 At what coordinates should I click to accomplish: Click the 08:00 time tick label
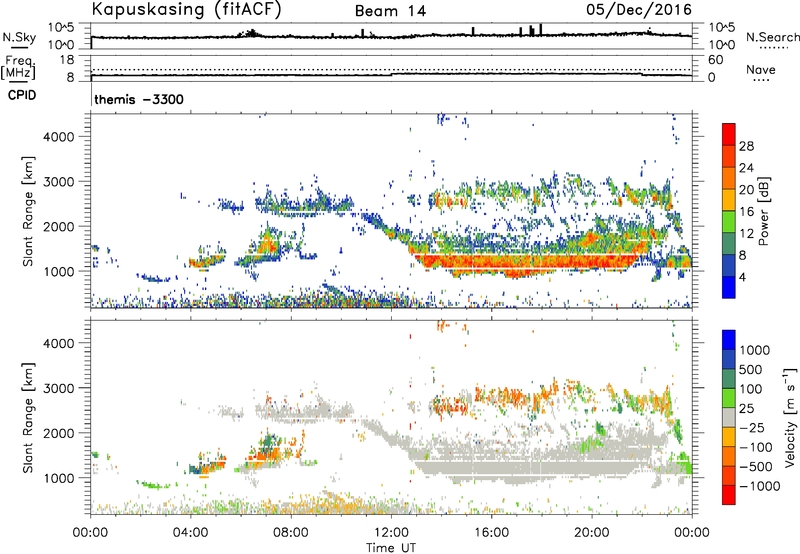(290, 533)
